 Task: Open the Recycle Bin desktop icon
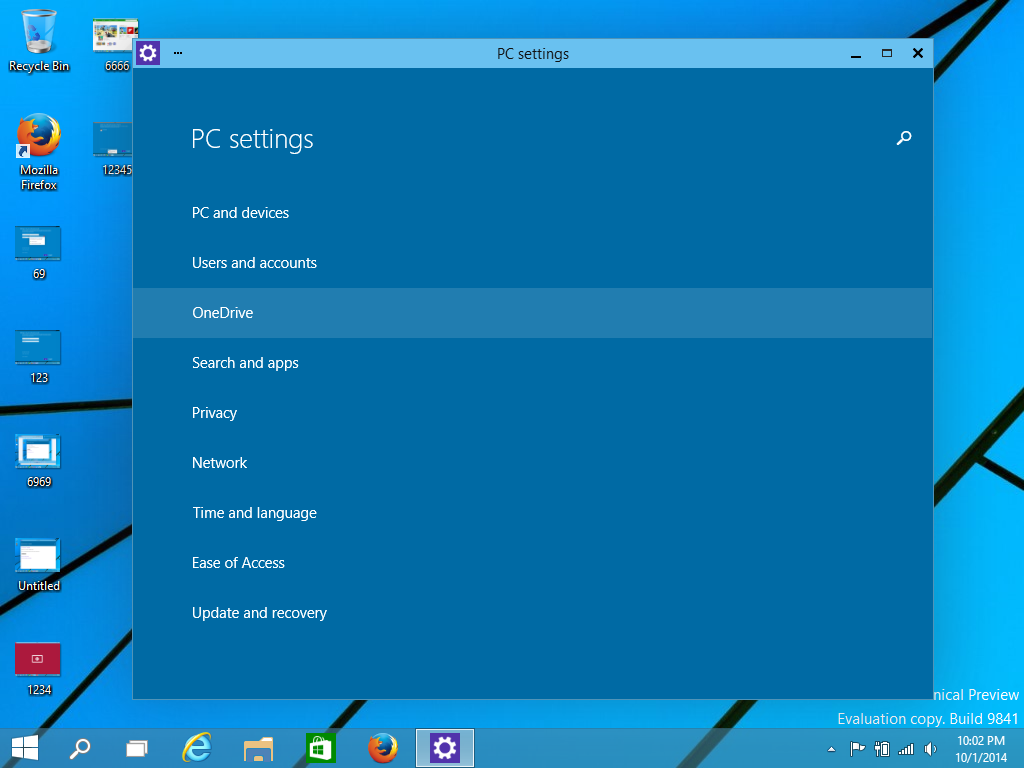click(x=39, y=40)
